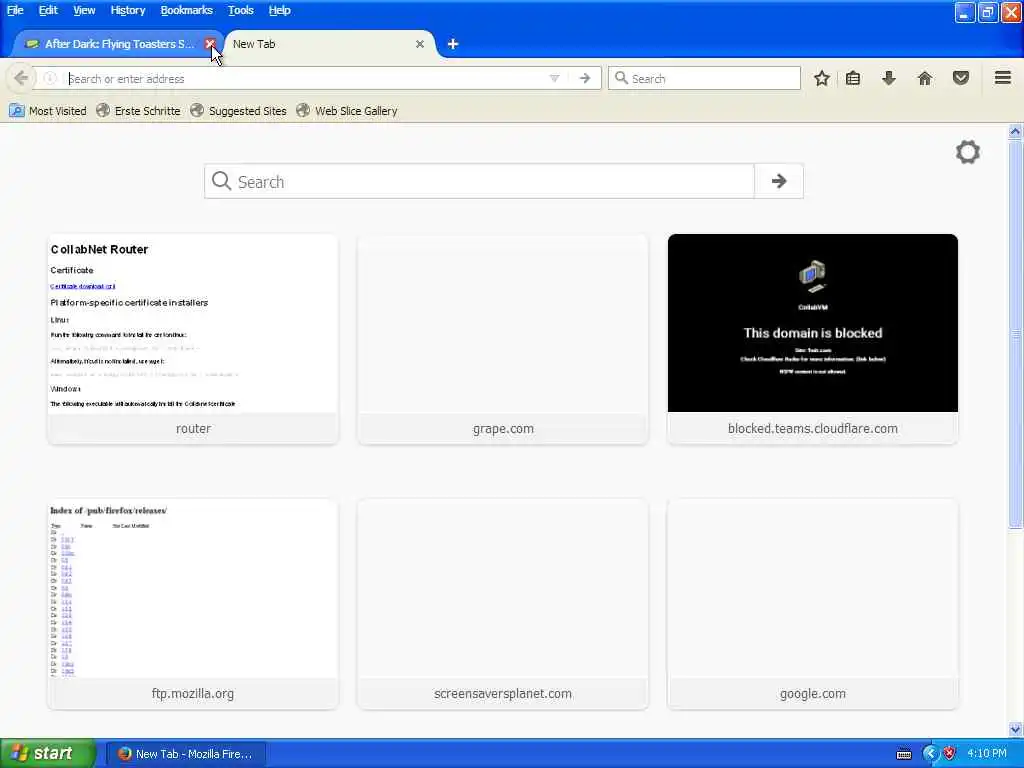Focus the new tab page Search field
Image resolution: width=1024 pixels, height=768 pixels.
(x=479, y=181)
